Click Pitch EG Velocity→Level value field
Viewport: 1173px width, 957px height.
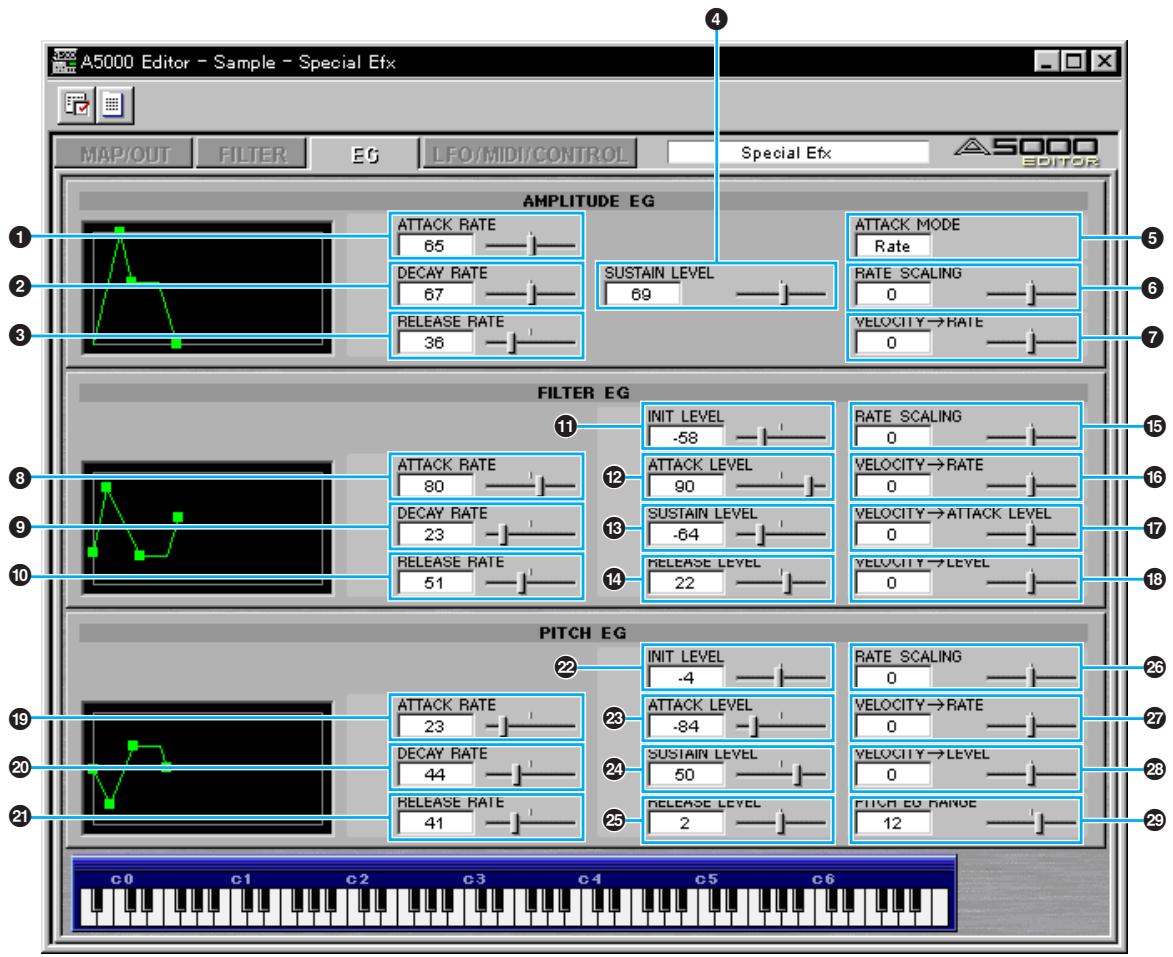pyautogui.click(x=892, y=775)
